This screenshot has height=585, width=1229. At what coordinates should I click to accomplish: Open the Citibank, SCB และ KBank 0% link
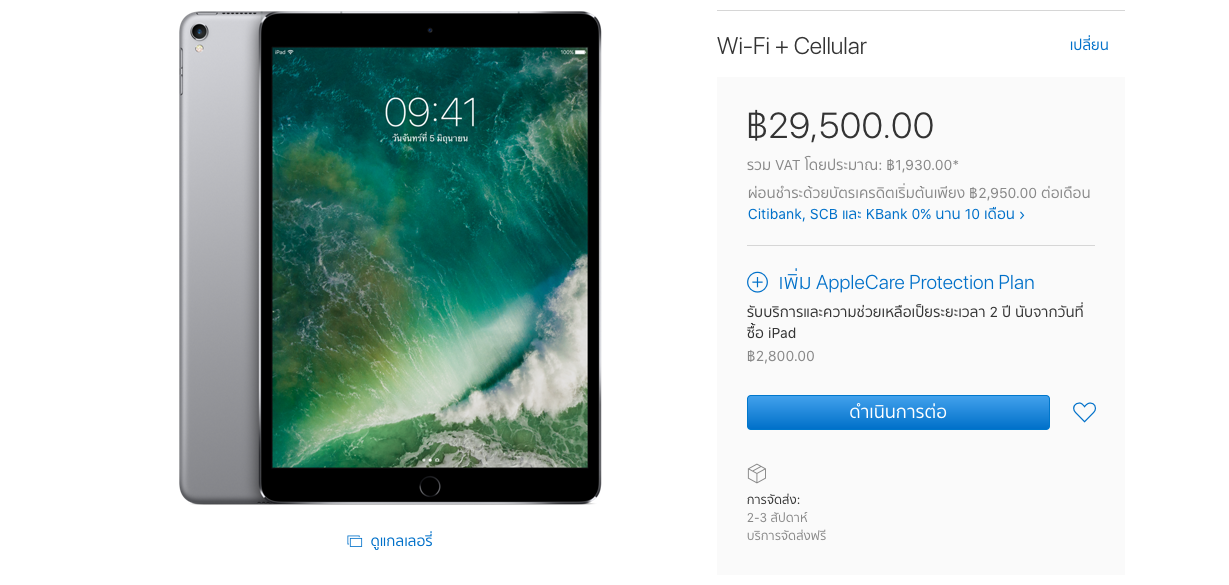click(886, 214)
